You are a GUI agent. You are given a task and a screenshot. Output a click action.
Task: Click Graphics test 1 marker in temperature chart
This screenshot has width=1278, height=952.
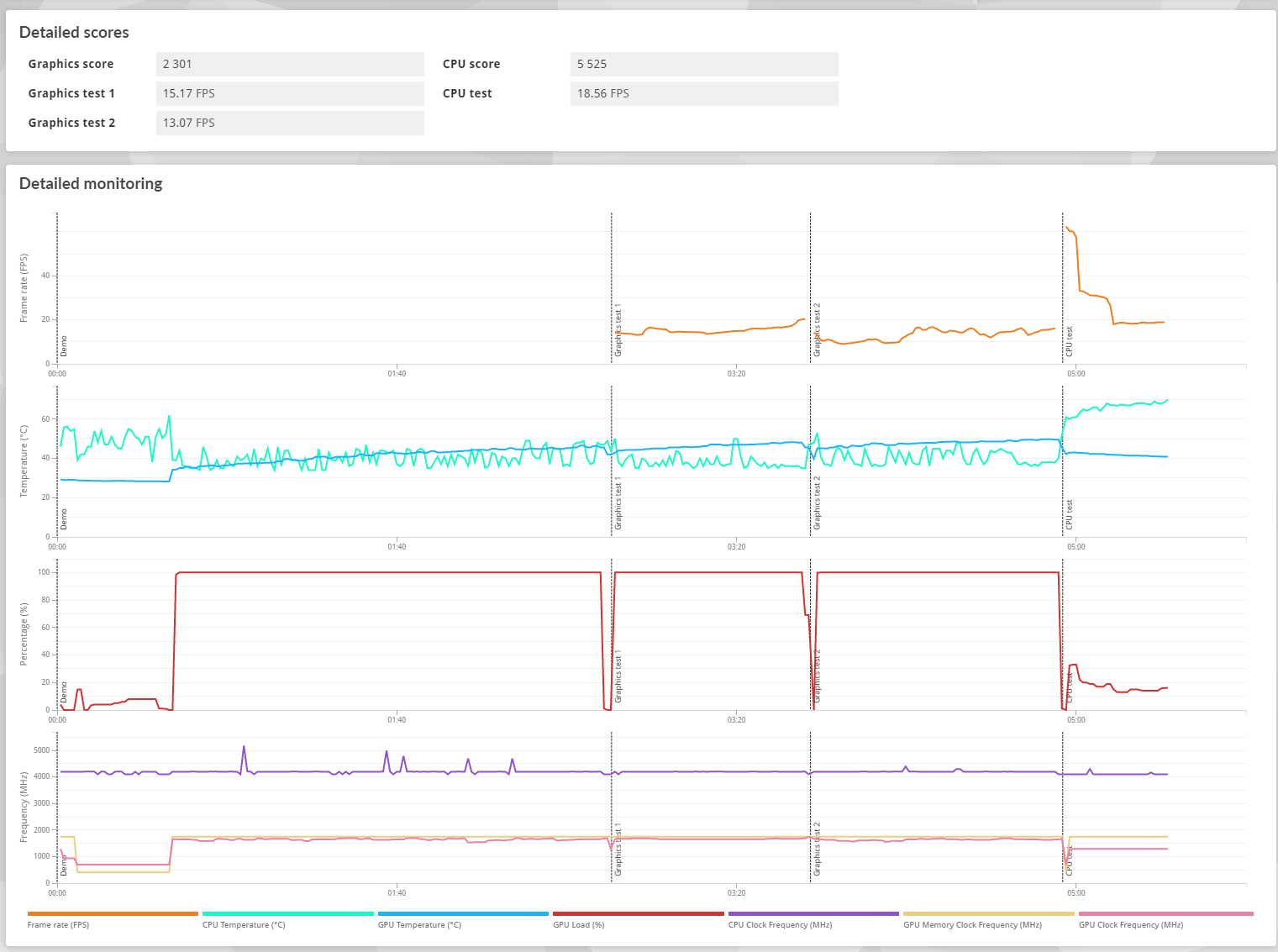tap(618, 503)
